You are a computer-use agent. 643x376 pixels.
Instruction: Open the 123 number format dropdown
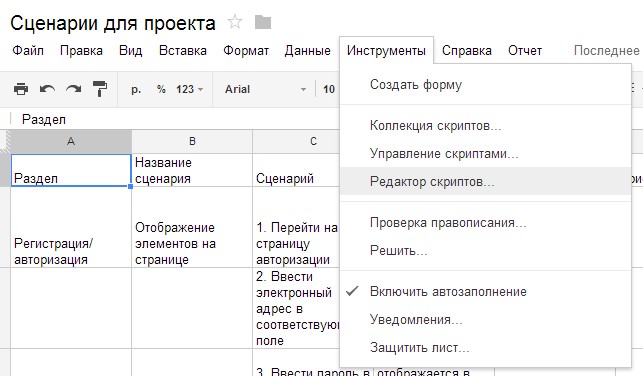coord(189,89)
